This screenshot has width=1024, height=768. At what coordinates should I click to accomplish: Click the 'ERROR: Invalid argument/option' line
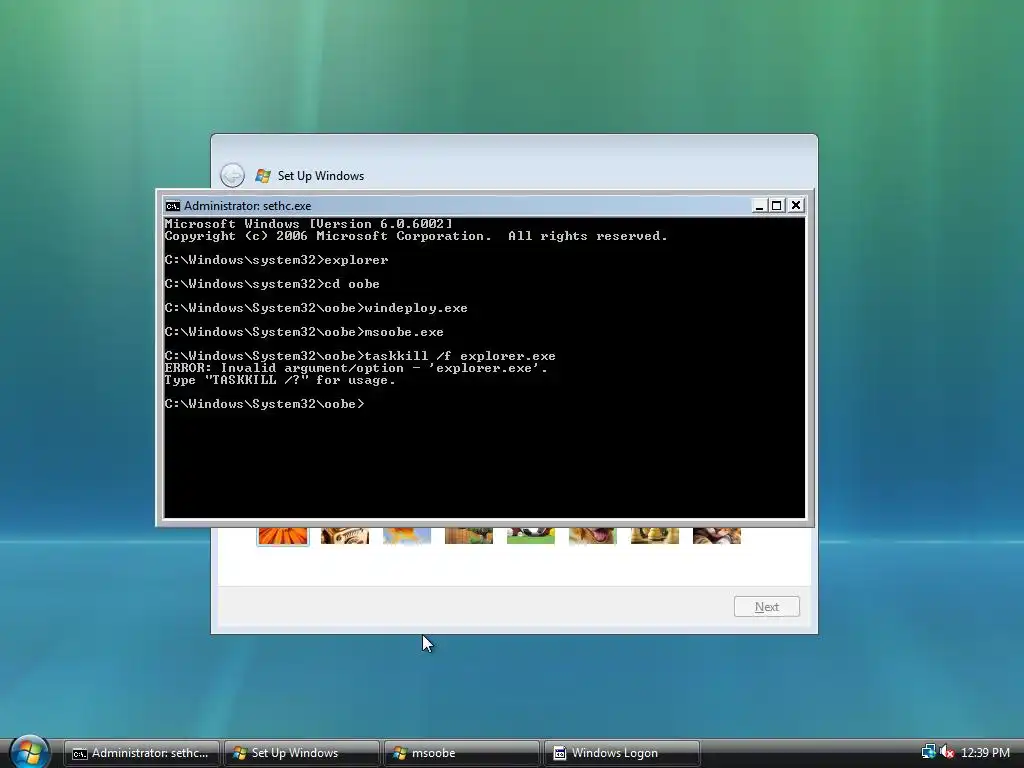[356, 368]
